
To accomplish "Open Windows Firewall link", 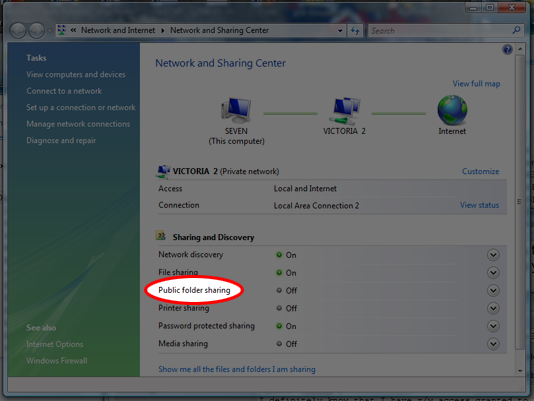I will point(57,361).
